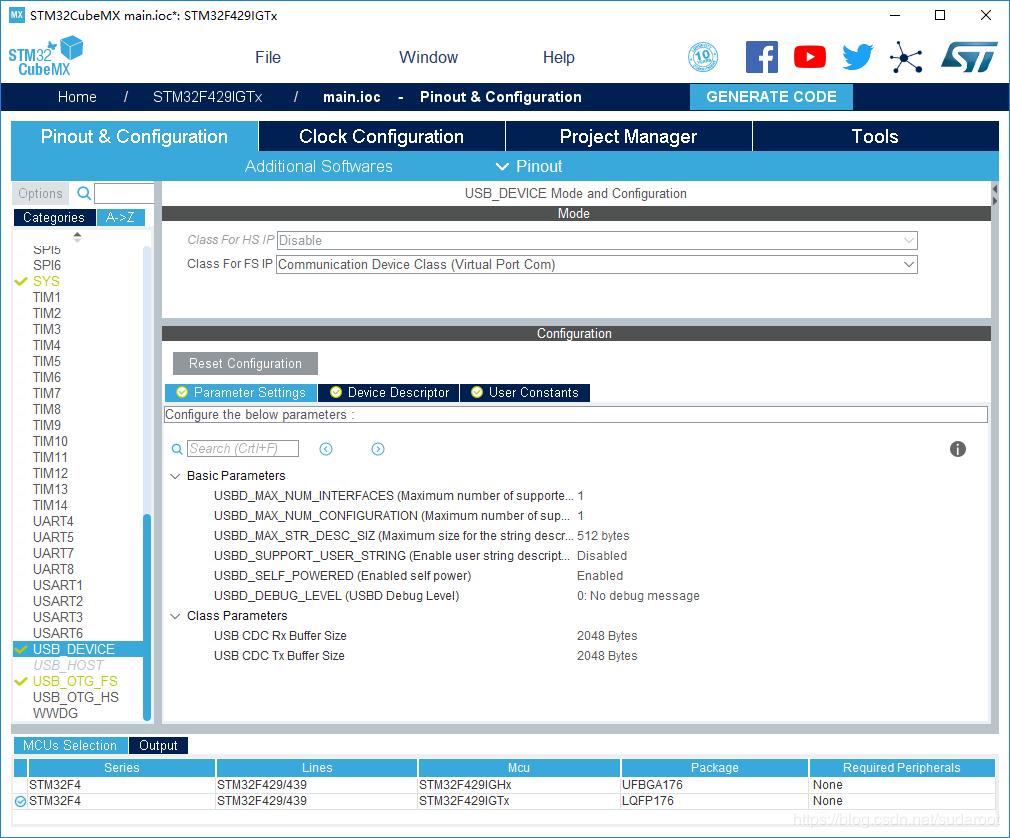Image resolution: width=1010 pixels, height=838 pixels.
Task: Go to next search result arrow
Action: [378, 449]
